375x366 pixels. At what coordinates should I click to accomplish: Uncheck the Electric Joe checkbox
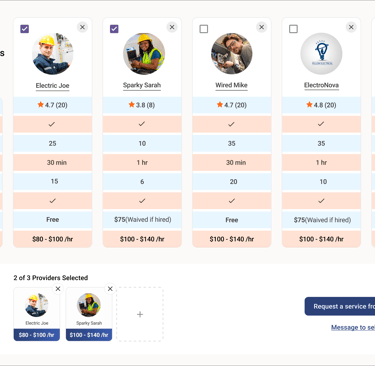point(25,29)
